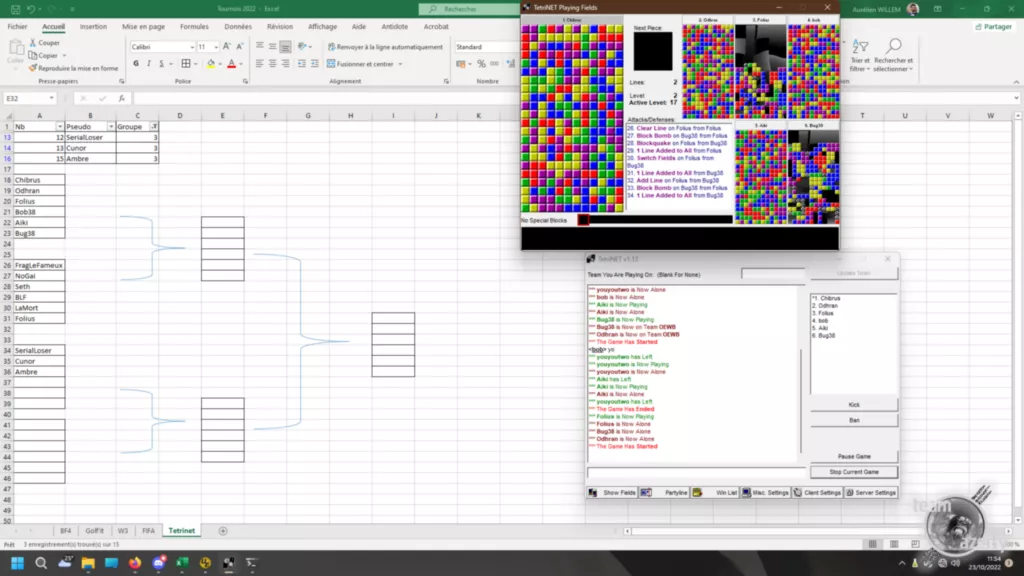This screenshot has height=576, width=1024.
Task: Decrease font size with the smaller A icon
Action: click(240, 47)
